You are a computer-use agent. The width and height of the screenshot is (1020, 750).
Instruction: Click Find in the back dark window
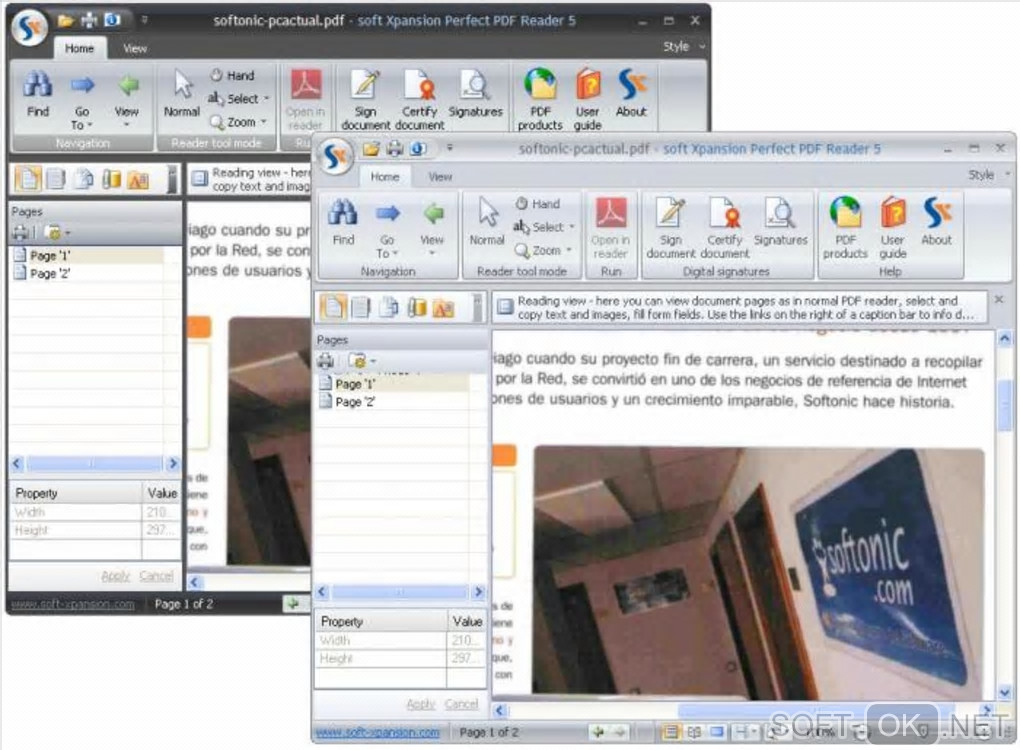coord(38,95)
